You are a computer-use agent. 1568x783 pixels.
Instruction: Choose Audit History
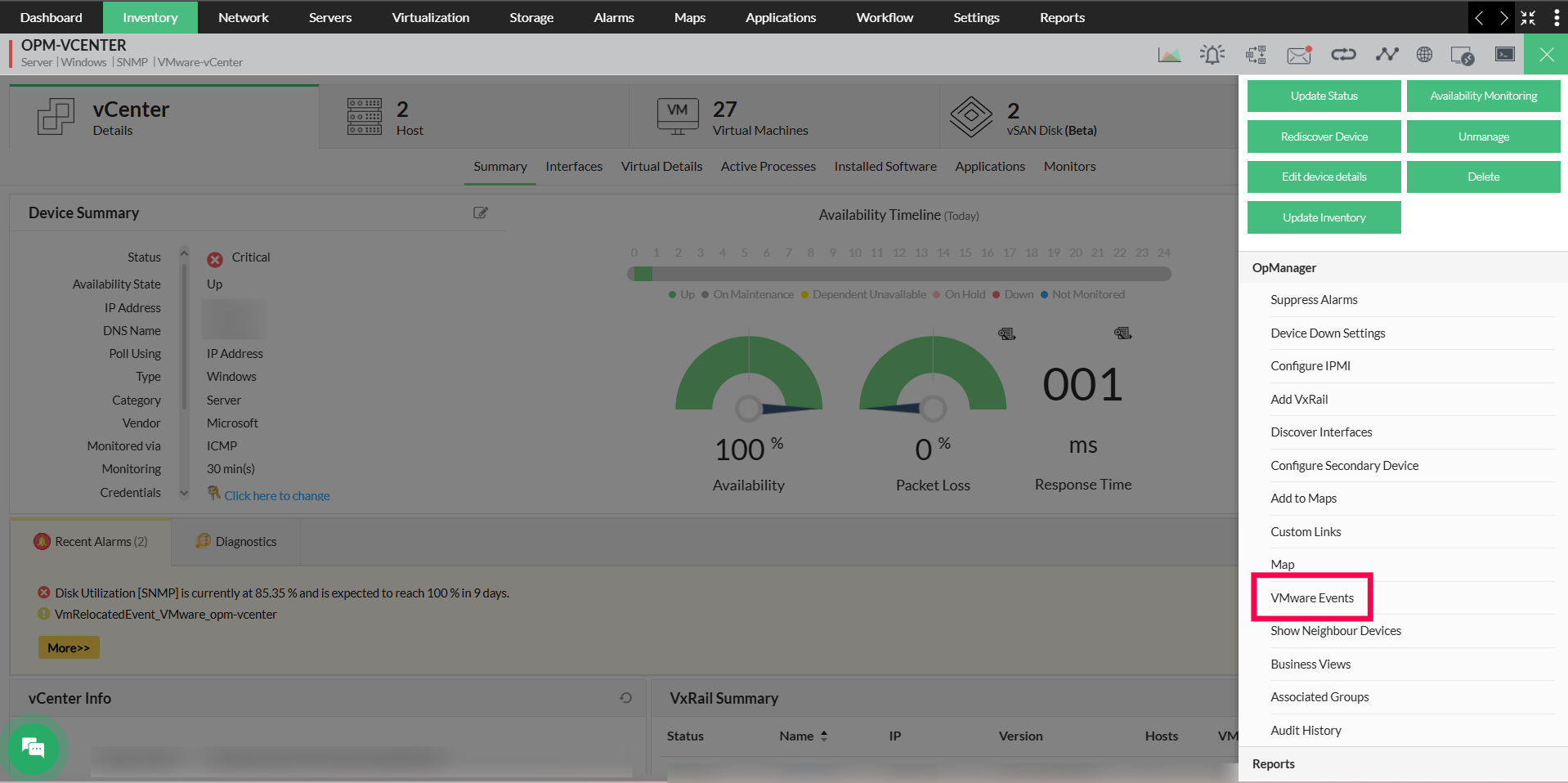pos(1306,730)
